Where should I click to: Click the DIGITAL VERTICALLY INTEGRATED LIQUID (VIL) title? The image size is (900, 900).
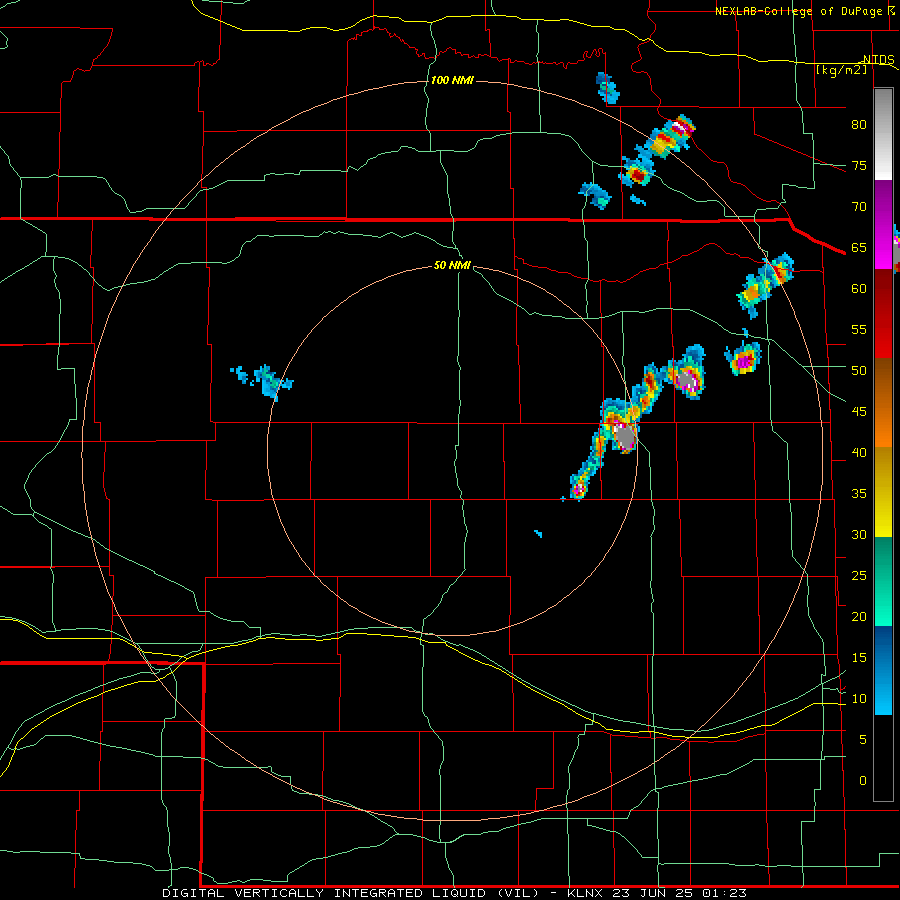tap(351, 893)
